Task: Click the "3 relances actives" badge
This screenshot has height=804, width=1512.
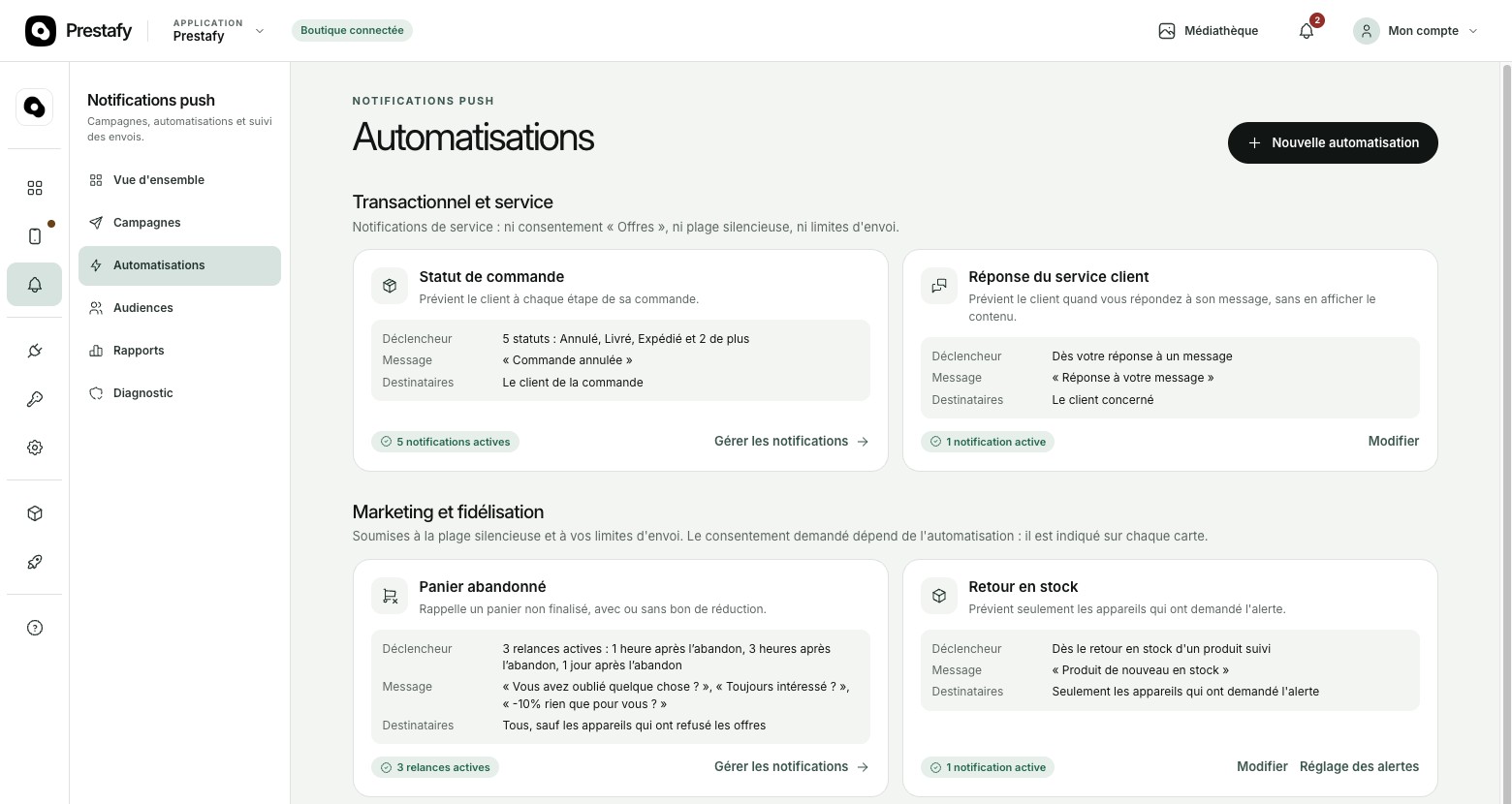Action: coord(435,767)
